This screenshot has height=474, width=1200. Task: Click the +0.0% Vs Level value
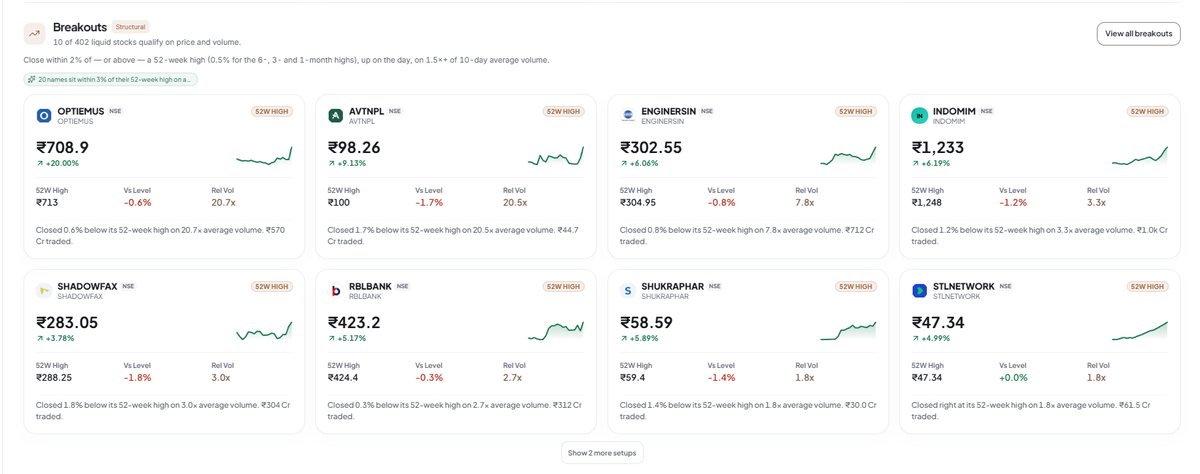[x=1013, y=377]
